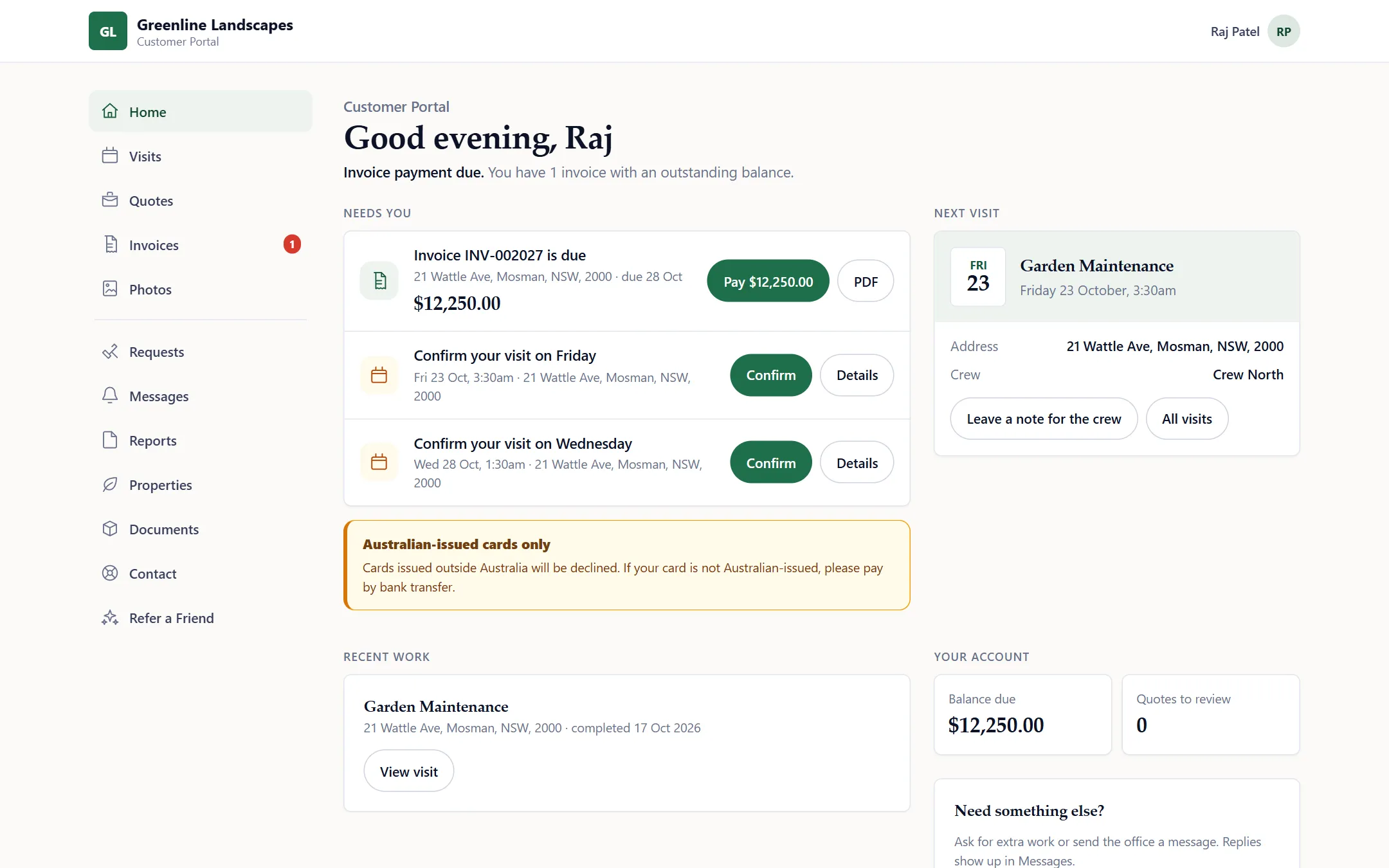
Task: Click the FRI 23 date tile
Action: pyautogui.click(x=977, y=276)
